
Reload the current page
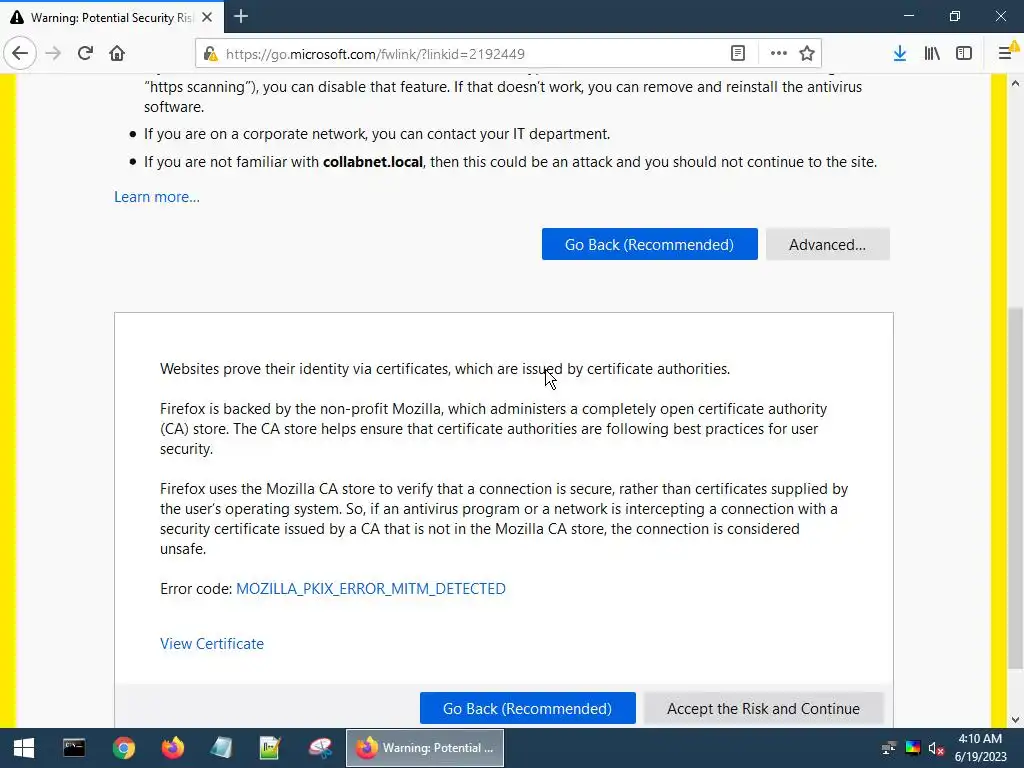tap(85, 54)
